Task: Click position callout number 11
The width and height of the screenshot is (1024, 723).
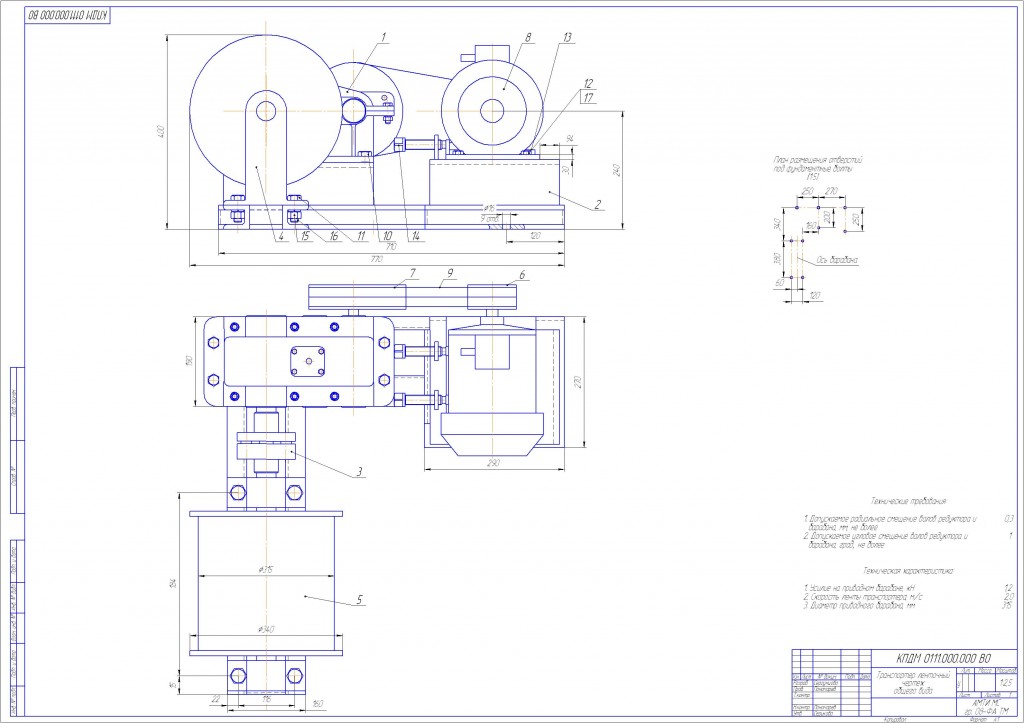Action: 361,236
